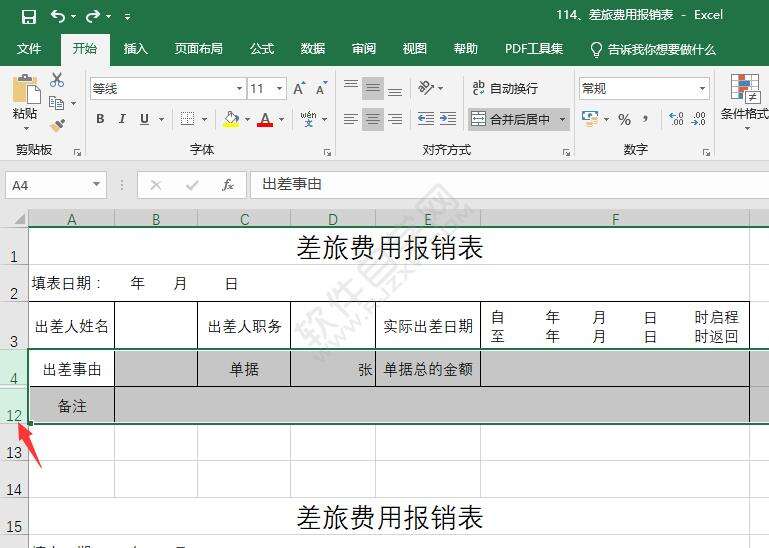Open the 公式 ribbon tab
The height and width of the screenshot is (548, 769).
coord(262,49)
